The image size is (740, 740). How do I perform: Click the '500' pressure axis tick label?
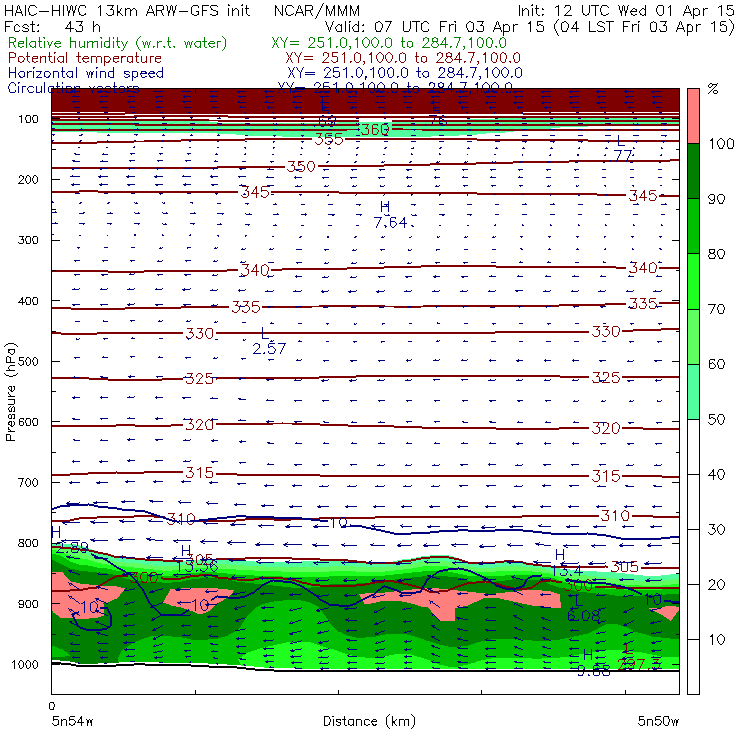(28, 361)
